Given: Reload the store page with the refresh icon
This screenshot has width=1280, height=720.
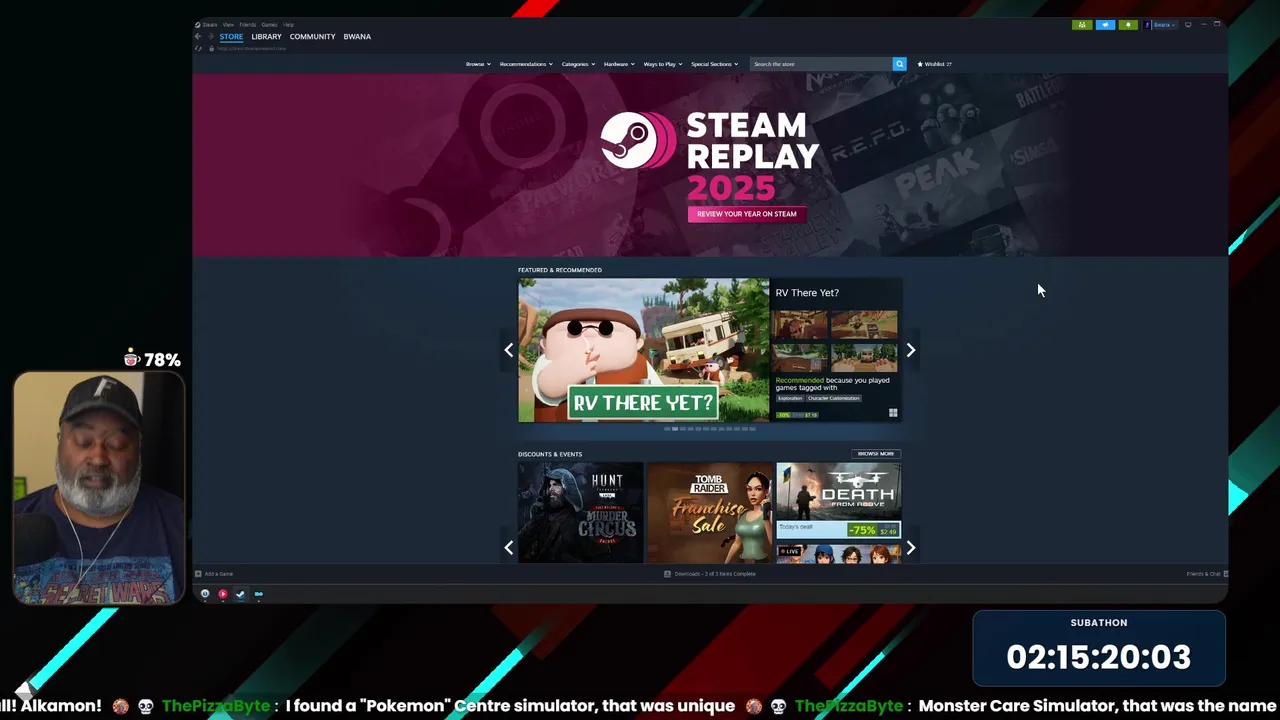Looking at the screenshot, I should pyautogui.click(x=198, y=48).
